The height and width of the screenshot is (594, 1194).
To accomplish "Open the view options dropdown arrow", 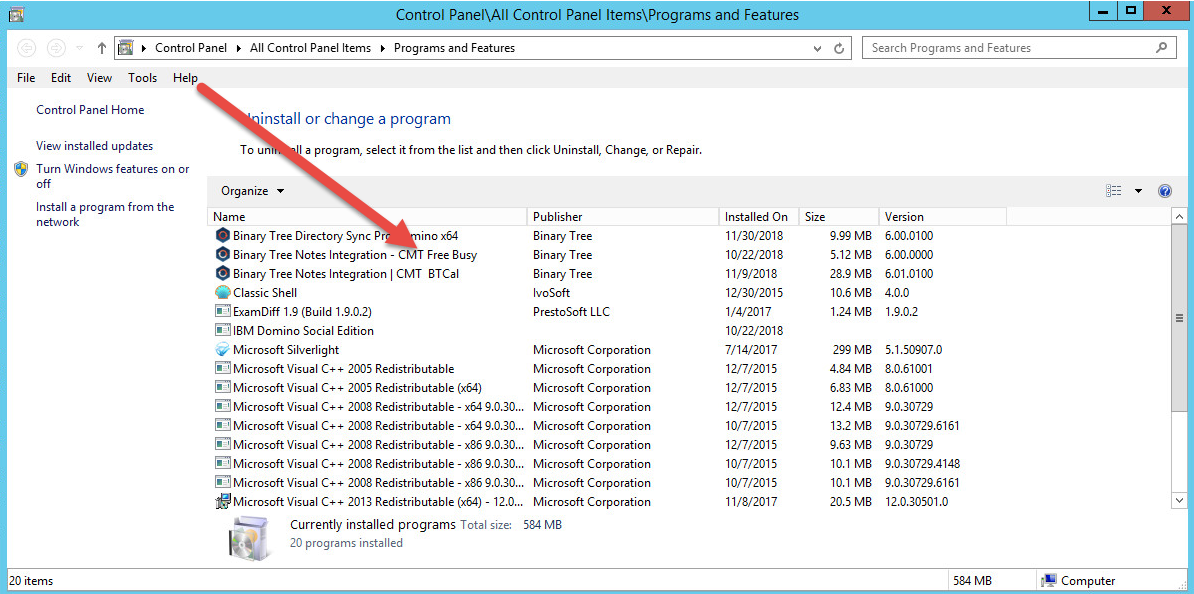I will pyautogui.click(x=1138, y=191).
